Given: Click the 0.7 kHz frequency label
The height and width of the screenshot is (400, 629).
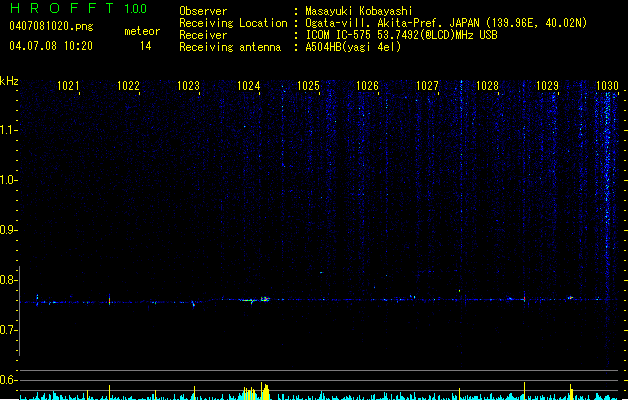Looking at the screenshot, I should tap(8, 330).
